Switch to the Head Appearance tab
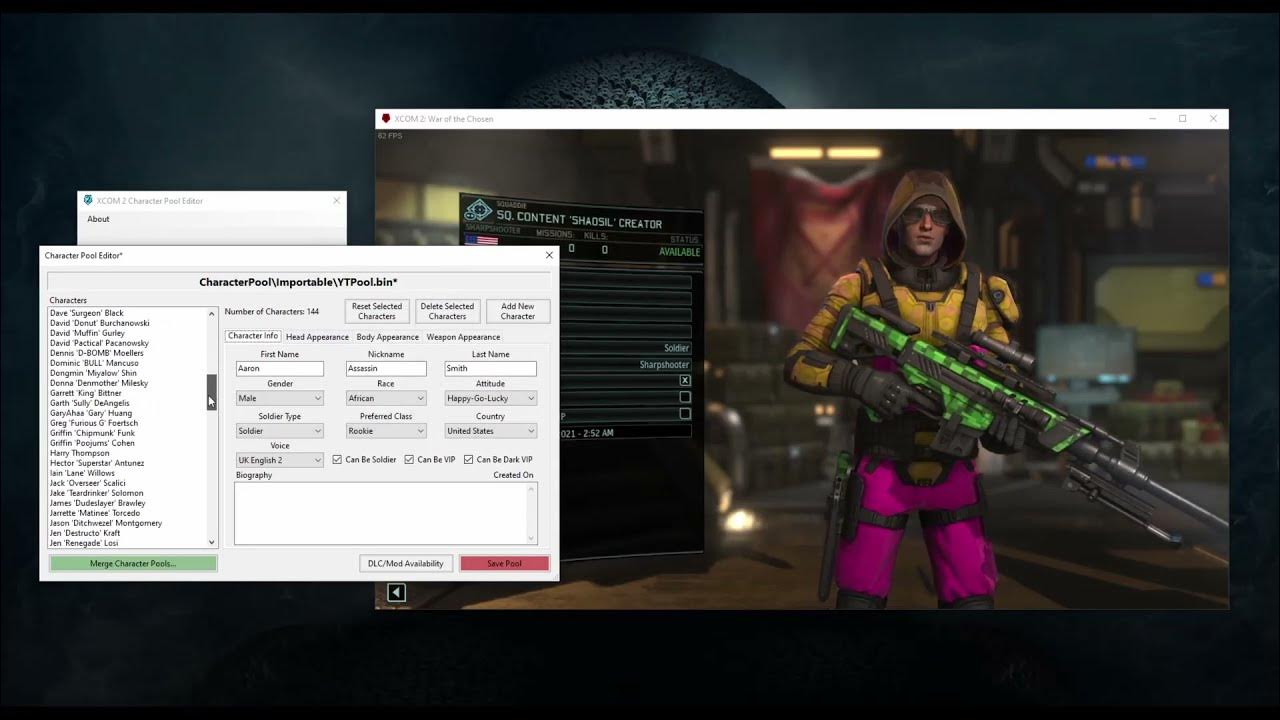This screenshot has height=720, width=1280. coord(317,337)
